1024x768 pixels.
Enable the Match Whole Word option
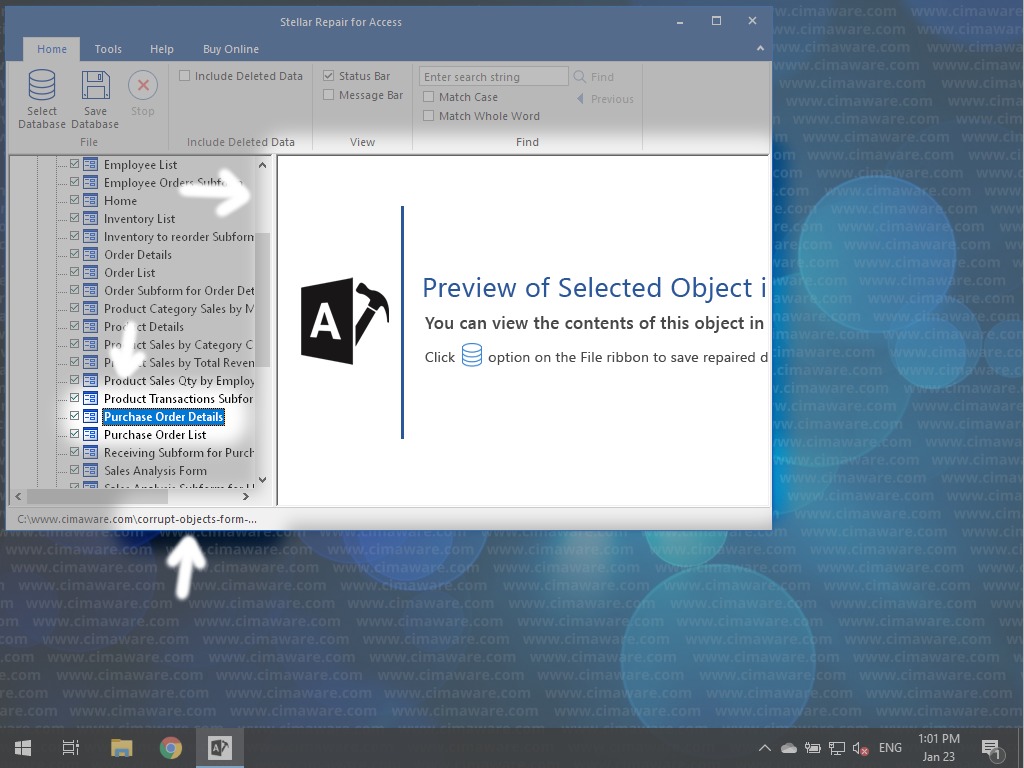pos(428,116)
